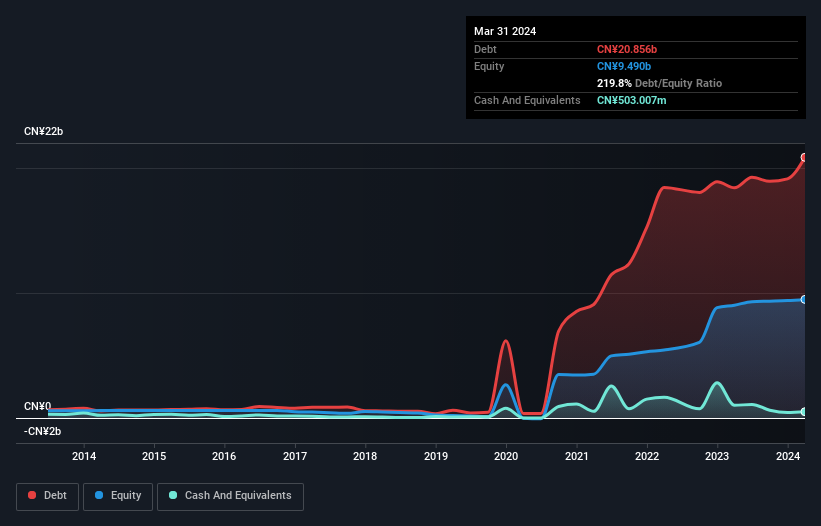Screen dimensions: 821x526
Task: Click the 2016 x-axis label
Action: [224, 456]
